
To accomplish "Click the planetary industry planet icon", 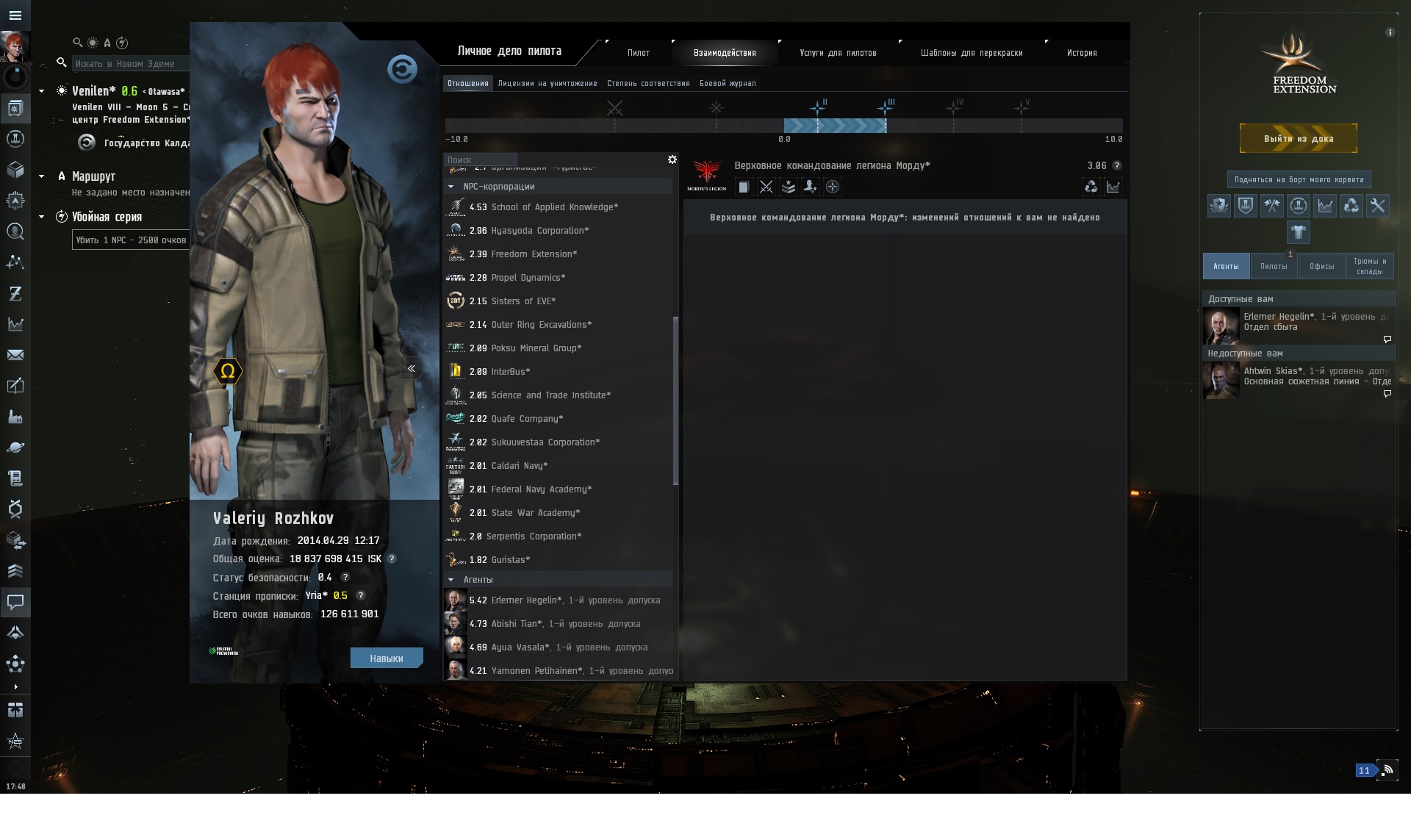I will pos(15,448).
